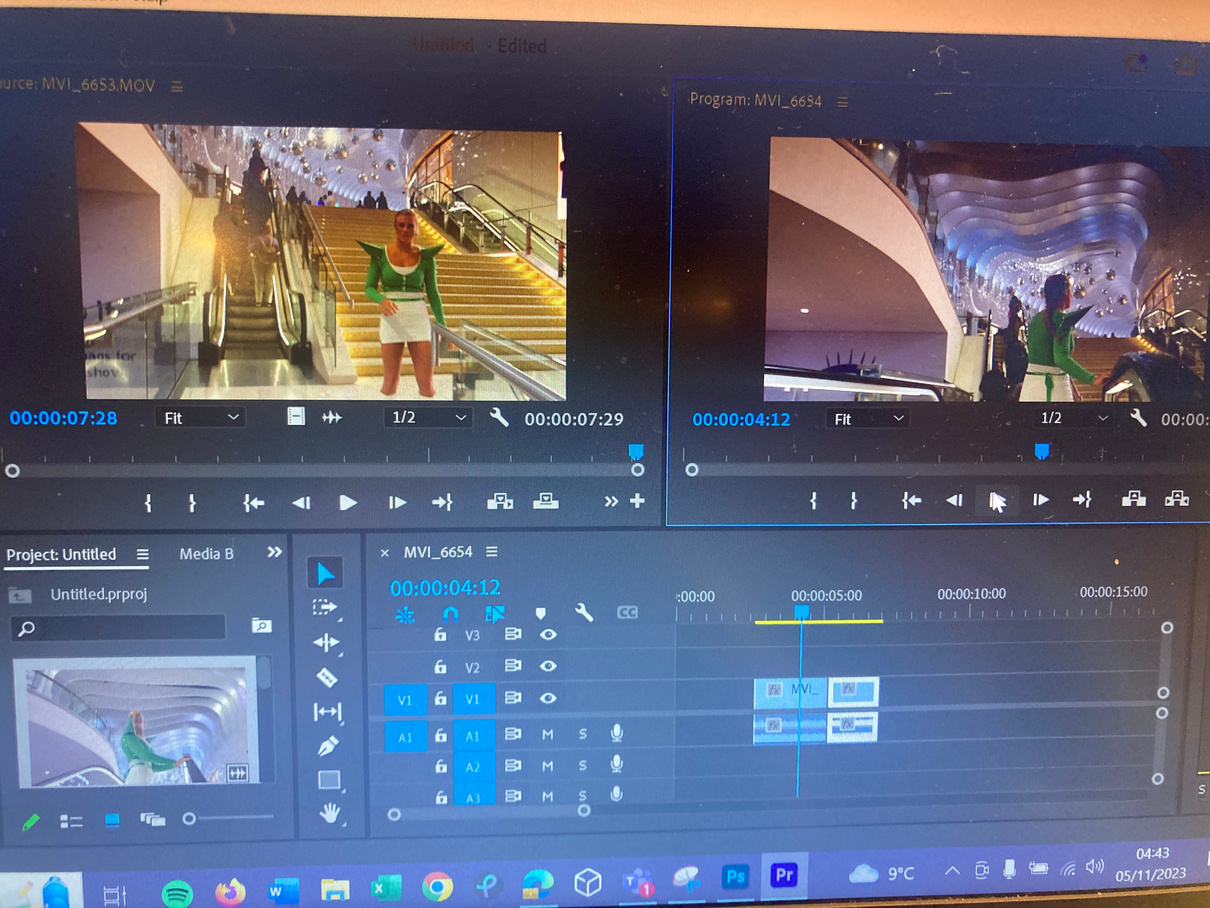Choose the Track Select Forward tool

pyautogui.click(x=325, y=607)
